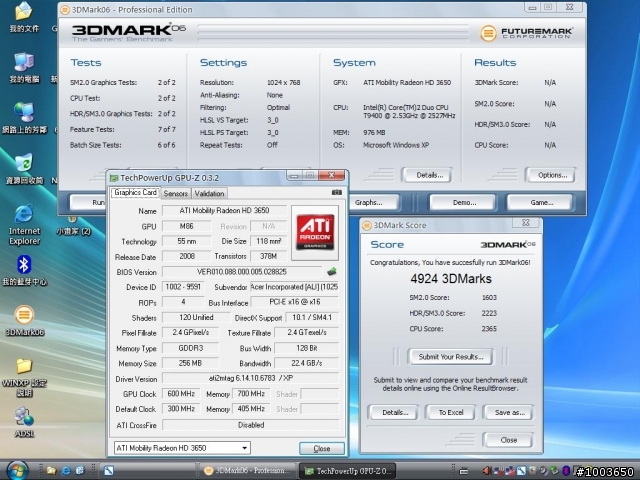The image size is (640, 480).
Task: Click the CPU Score 2365 value
Action: pos(489,329)
